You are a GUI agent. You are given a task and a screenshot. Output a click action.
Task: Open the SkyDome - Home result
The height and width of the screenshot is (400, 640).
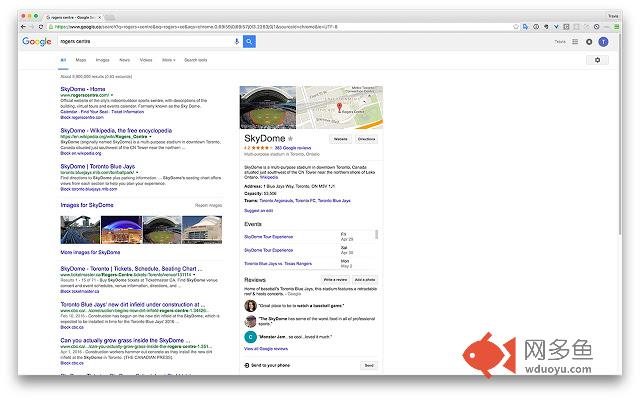pyautogui.click(x=83, y=89)
